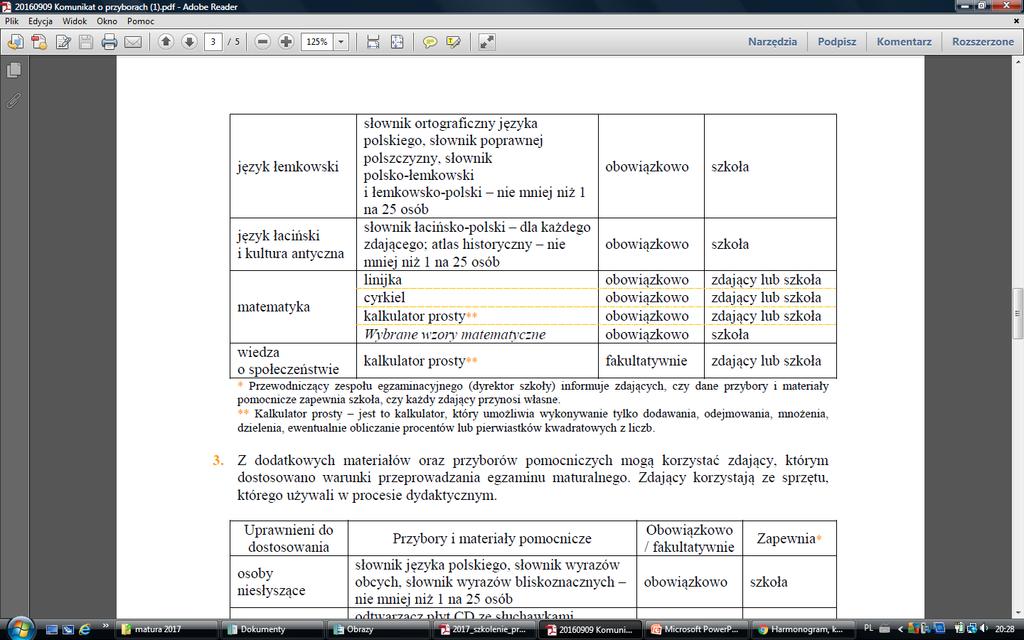Send file by email envelope icon

(x=133, y=42)
